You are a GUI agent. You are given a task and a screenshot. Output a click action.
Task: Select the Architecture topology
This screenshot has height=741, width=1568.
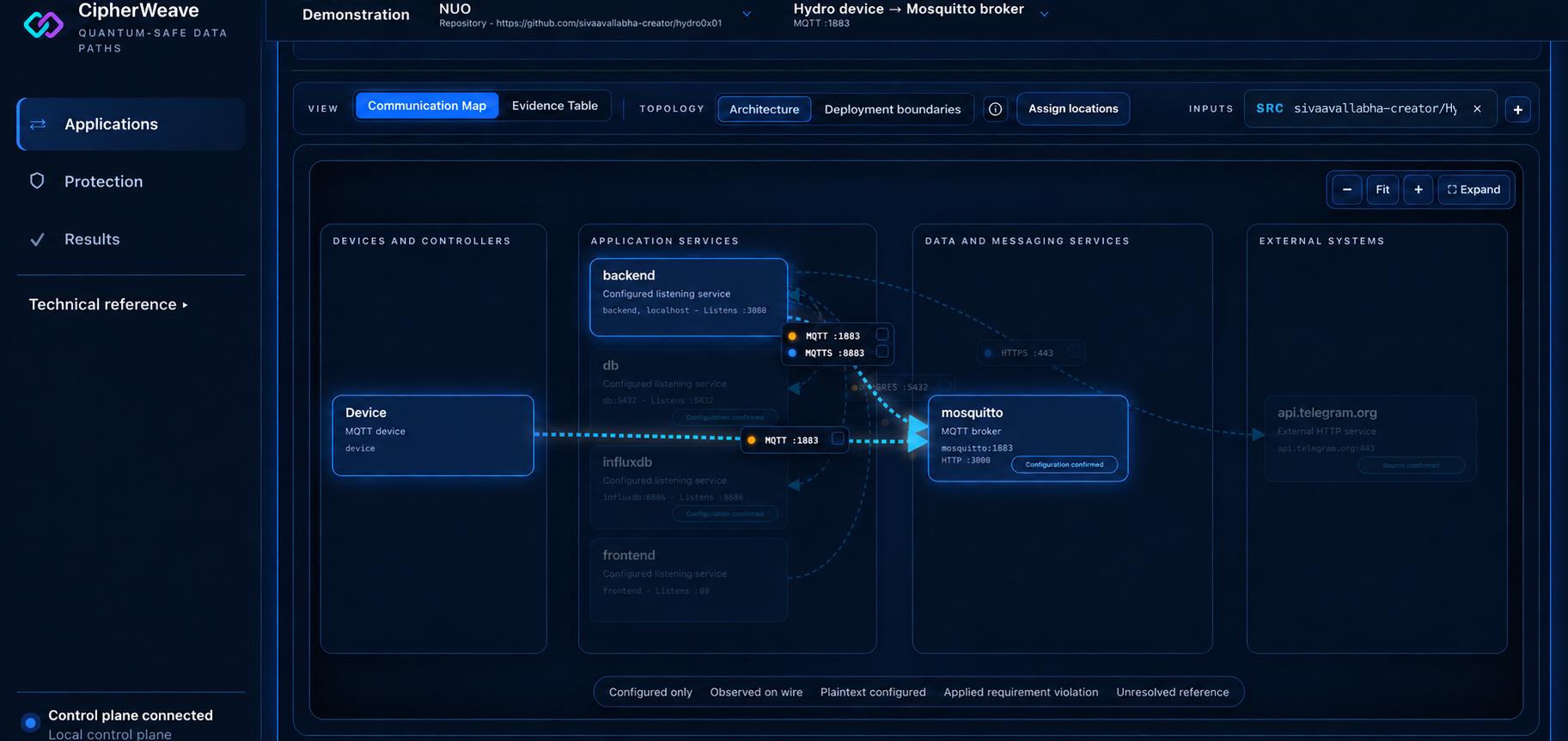(764, 109)
